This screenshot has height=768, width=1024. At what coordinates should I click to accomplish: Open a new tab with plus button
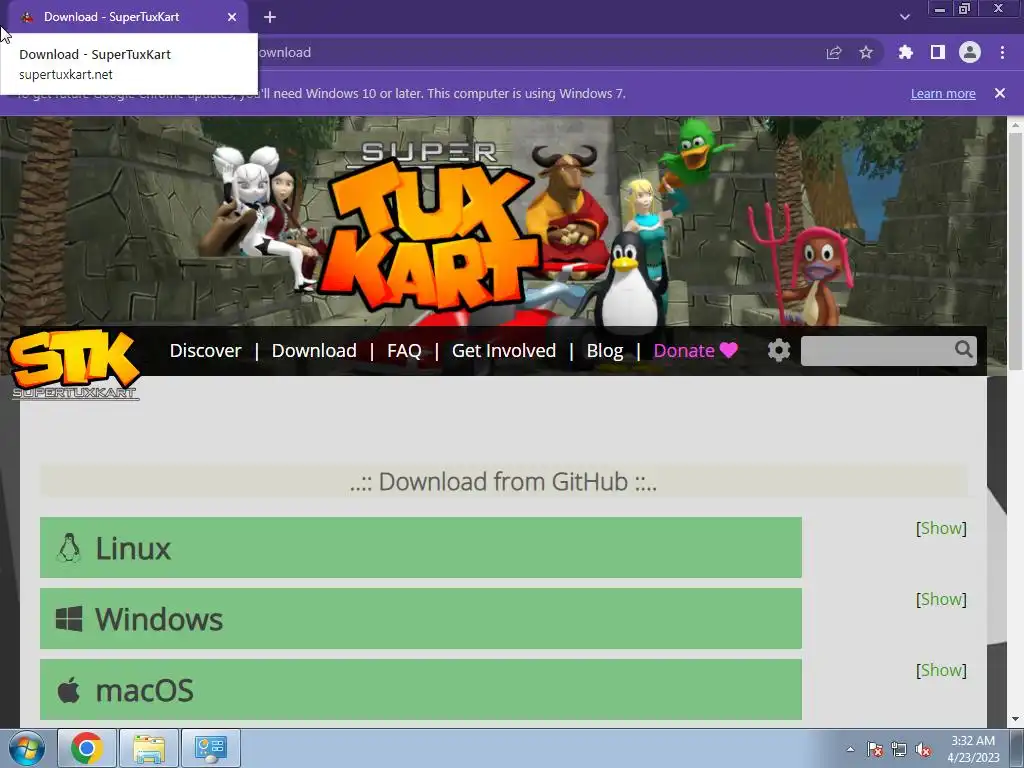click(x=270, y=17)
